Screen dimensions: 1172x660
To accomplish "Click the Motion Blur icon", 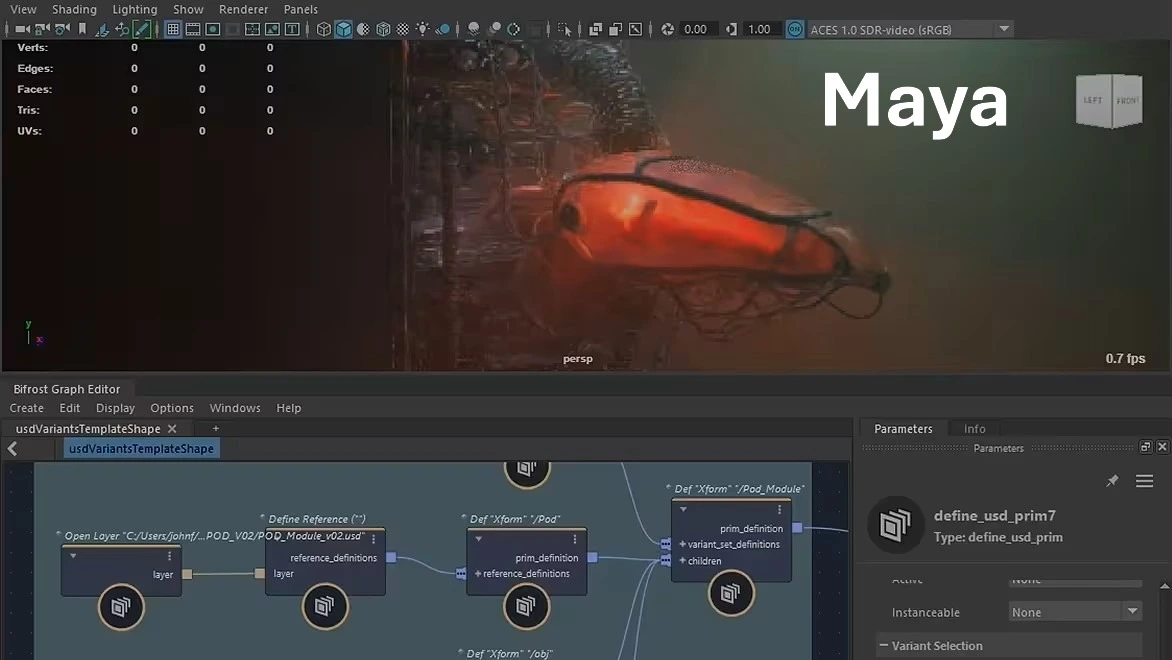I will pos(494,29).
